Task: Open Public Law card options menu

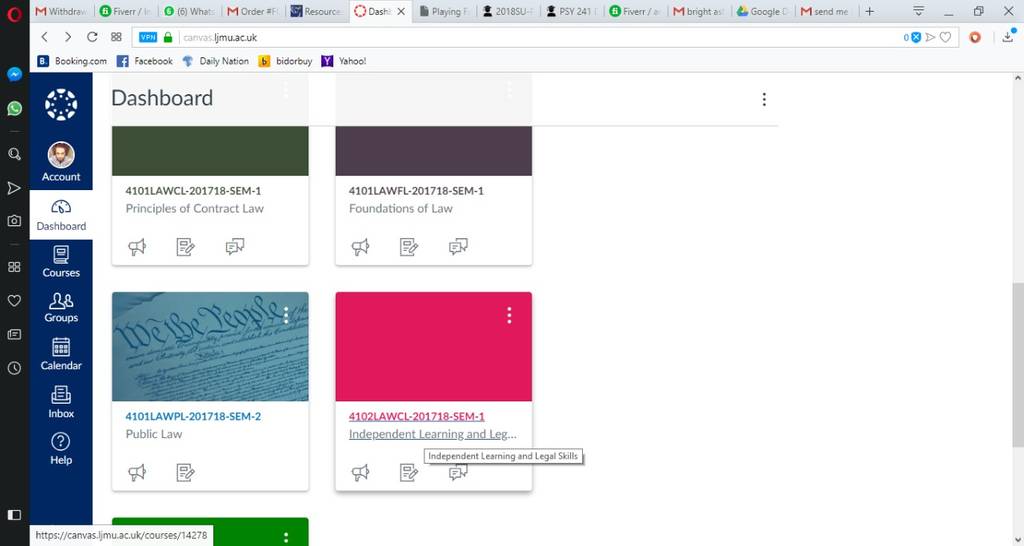Action: [286, 315]
